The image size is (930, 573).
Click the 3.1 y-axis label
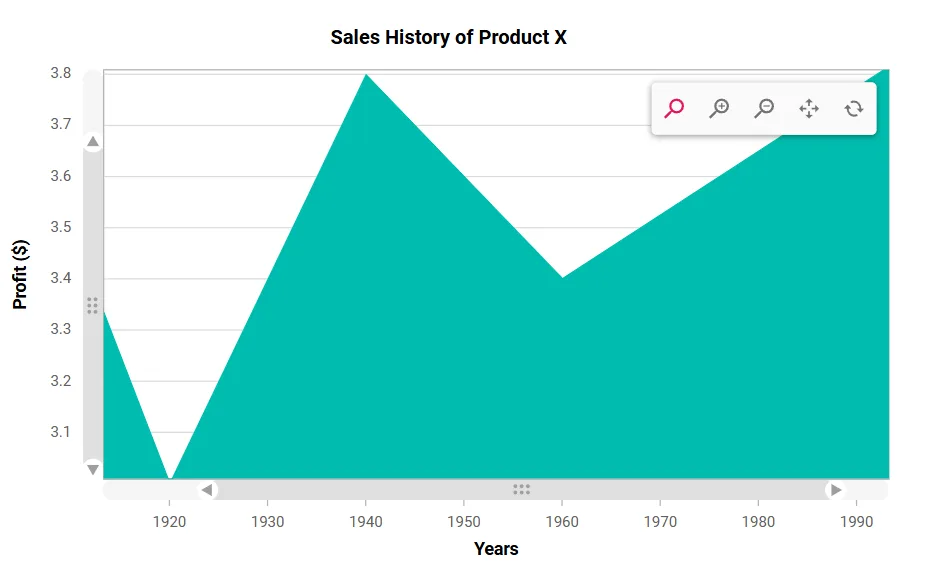60,431
